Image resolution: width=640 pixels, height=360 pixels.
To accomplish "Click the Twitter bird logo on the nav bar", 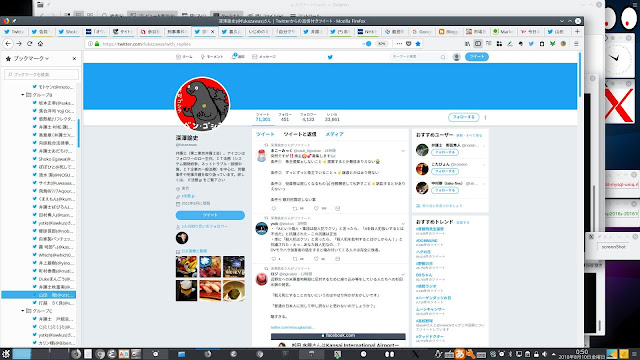I will click(x=330, y=57).
